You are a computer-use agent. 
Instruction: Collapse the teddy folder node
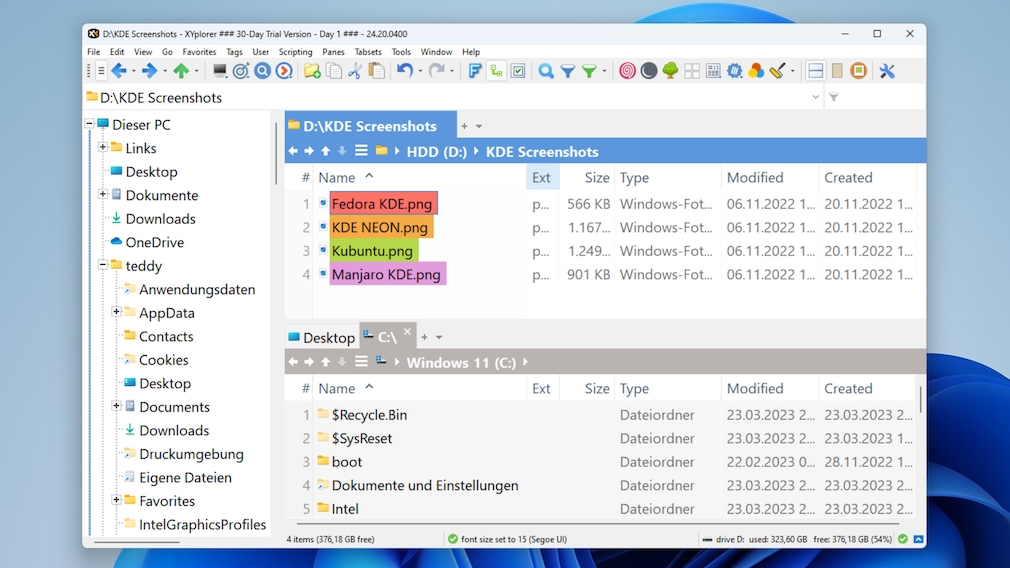click(102, 265)
